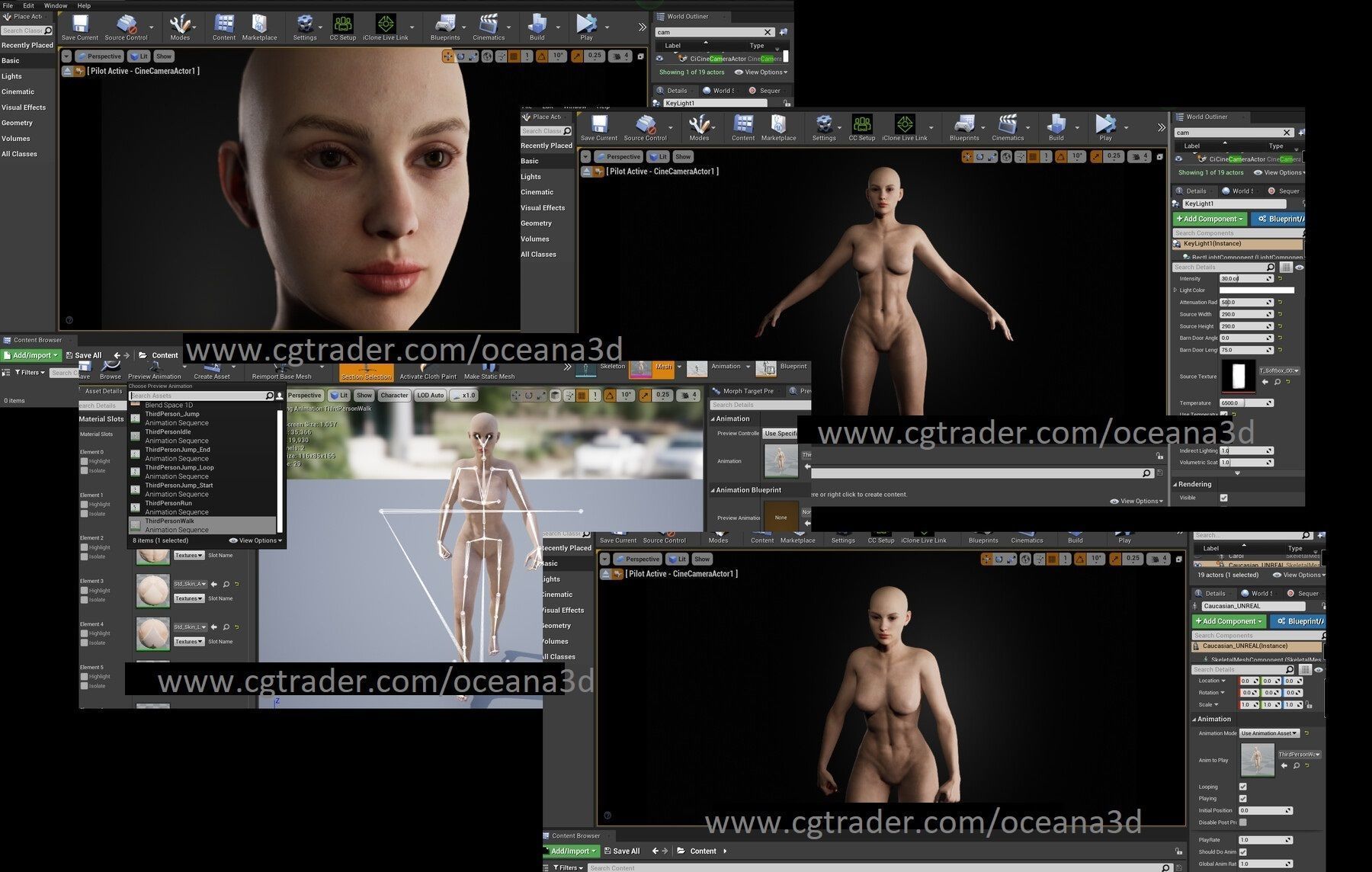The width and height of the screenshot is (1372, 872).
Task: Click iClone Live Link in top-left face editor
Action: tap(386, 27)
